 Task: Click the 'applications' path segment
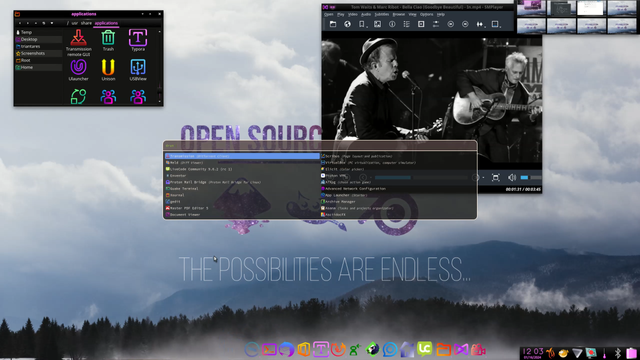coord(106,23)
